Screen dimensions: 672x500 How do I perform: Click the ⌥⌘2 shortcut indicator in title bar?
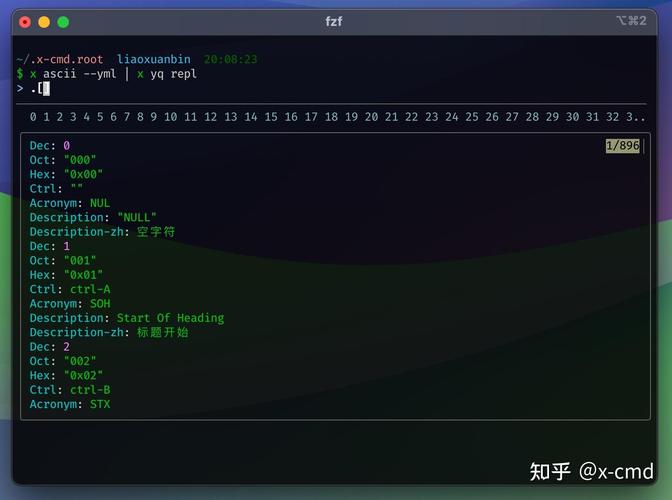click(630, 21)
